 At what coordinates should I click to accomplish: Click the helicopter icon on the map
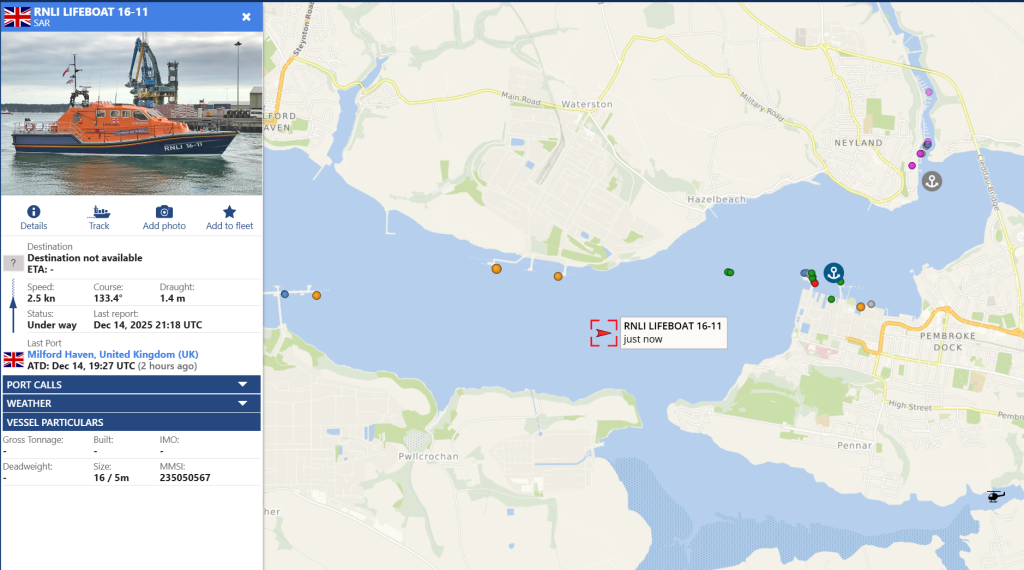tap(996, 496)
